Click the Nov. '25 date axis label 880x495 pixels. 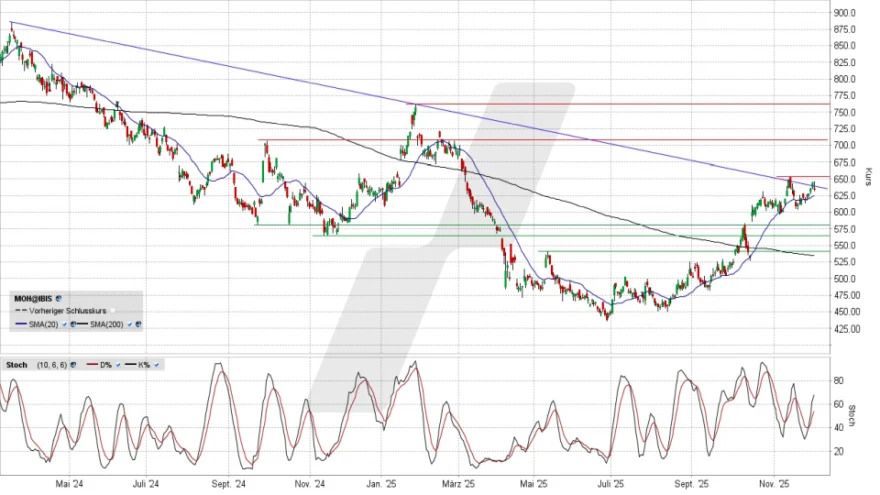[767, 485]
